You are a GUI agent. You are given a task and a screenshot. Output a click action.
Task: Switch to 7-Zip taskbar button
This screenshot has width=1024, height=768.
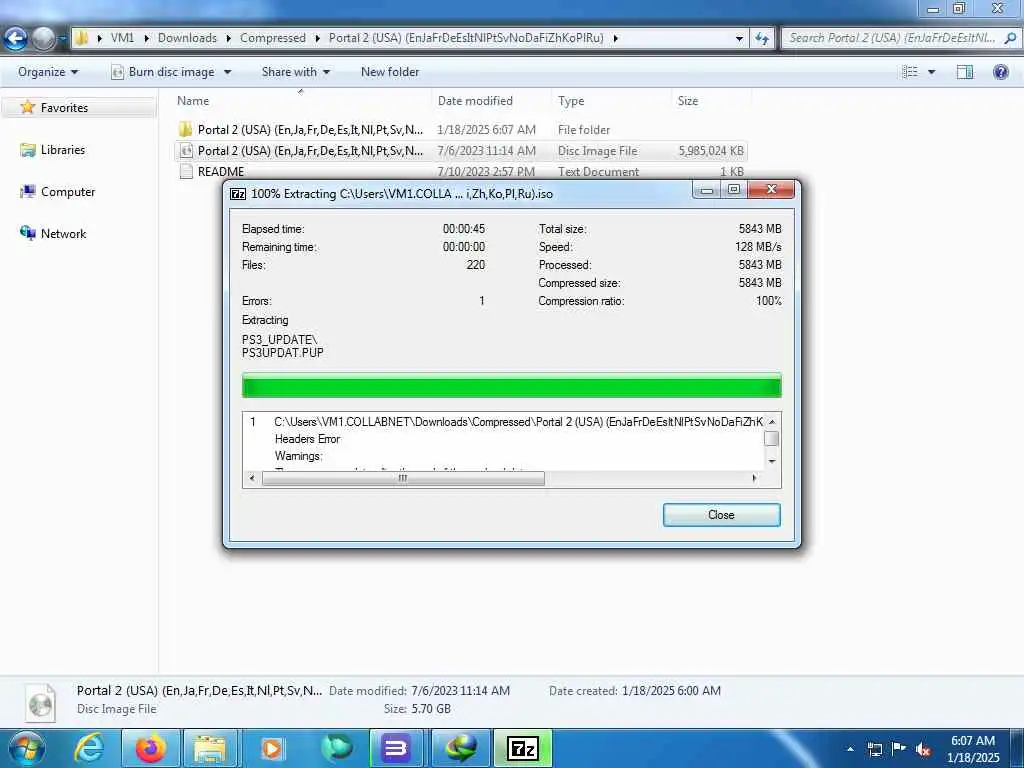[x=522, y=748]
